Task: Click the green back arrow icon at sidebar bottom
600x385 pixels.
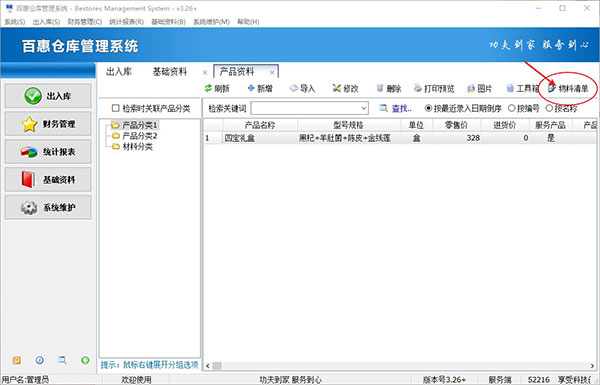Action: tap(85, 360)
